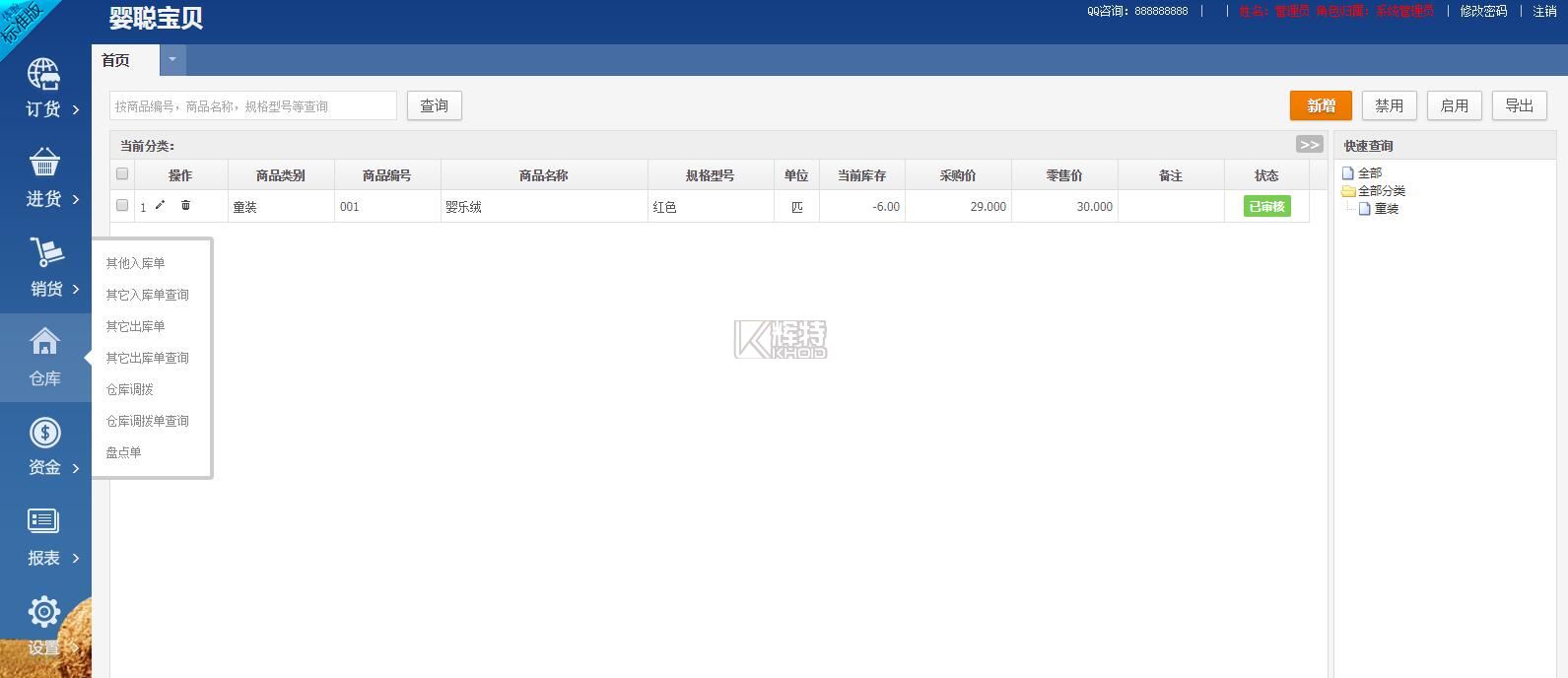Collapse the quick query panel with >> button

1309,145
